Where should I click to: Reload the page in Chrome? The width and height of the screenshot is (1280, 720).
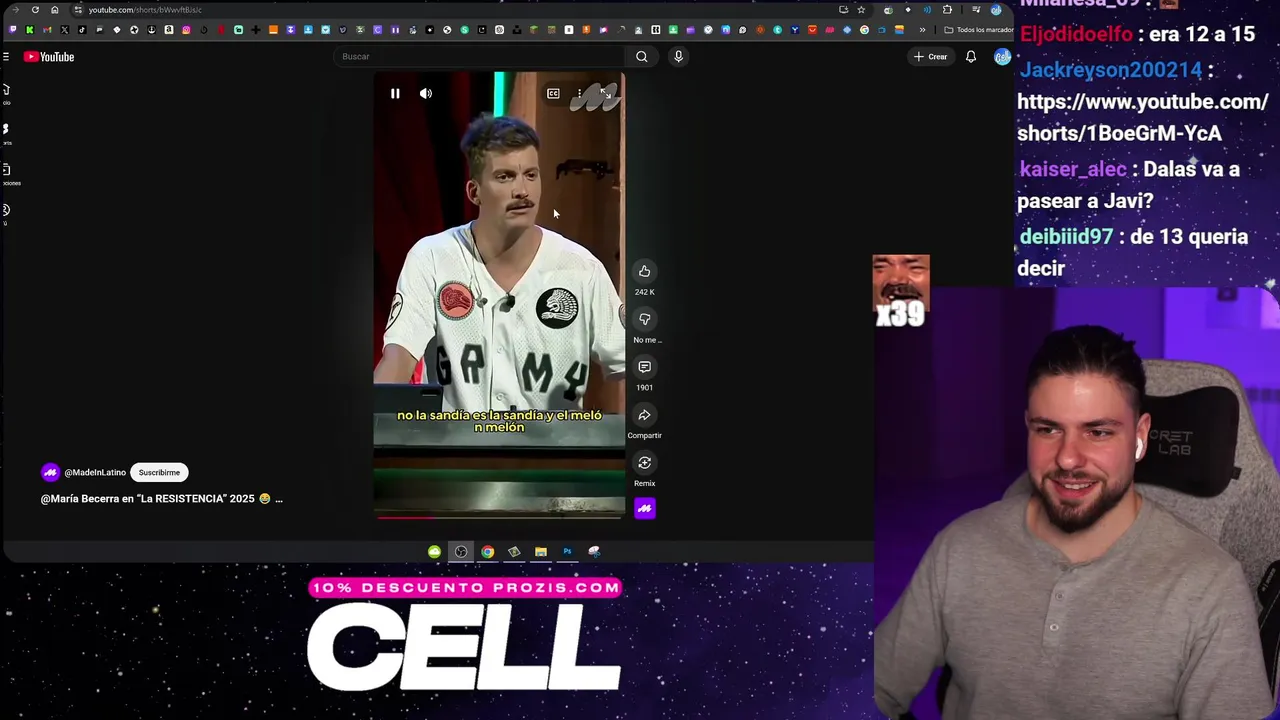(35, 10)
